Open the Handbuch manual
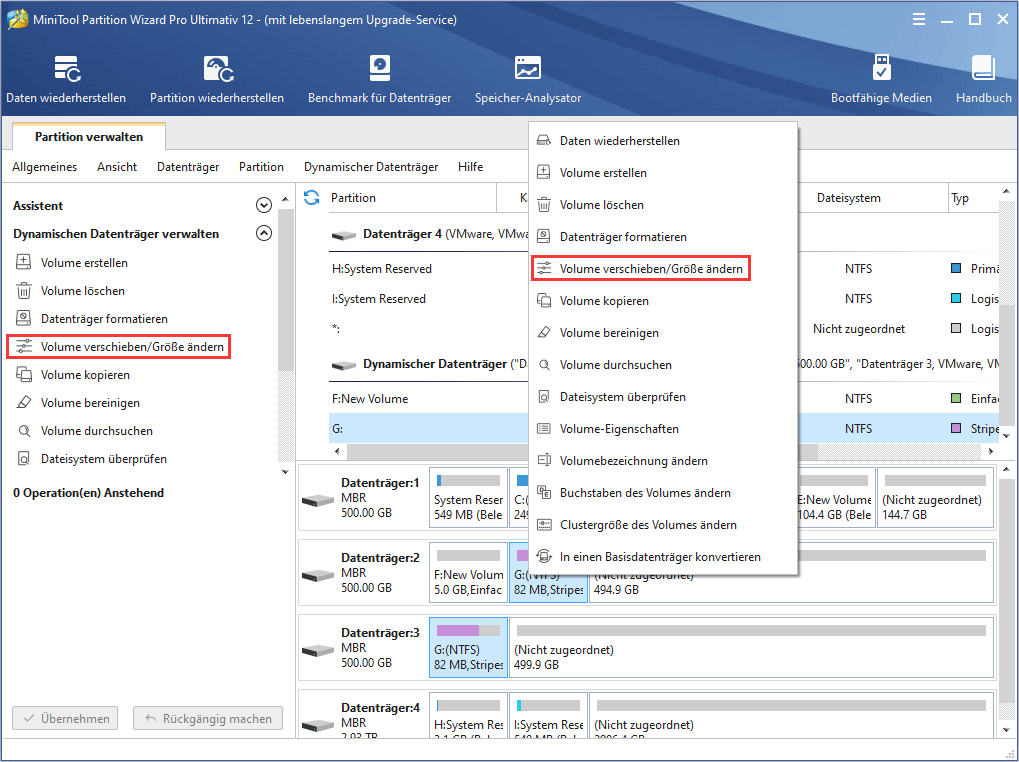The image size is (1019, 762). coord(983,79)
